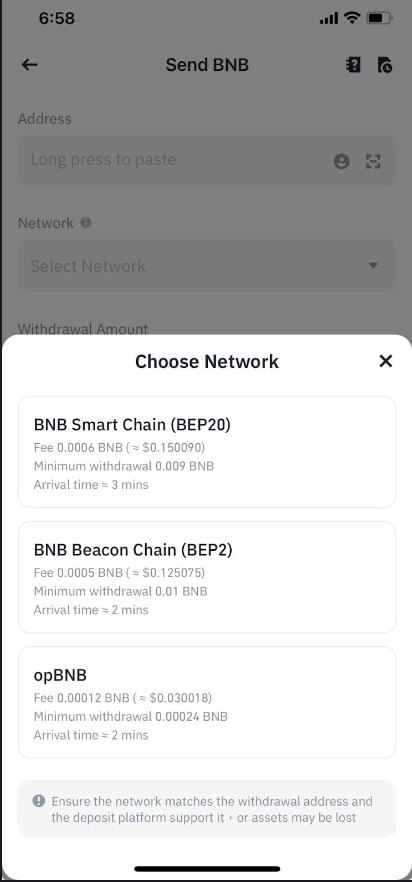
Task: Select BNB Beacon Chain (BEP2) network
Action: click(207, 577)
